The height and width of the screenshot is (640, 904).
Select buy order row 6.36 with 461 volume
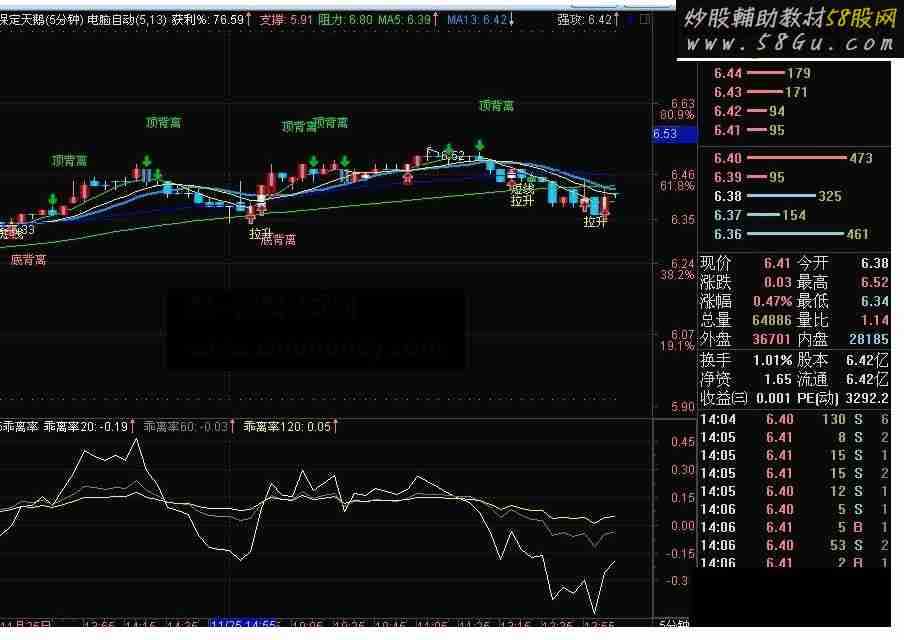coord(794,234)
